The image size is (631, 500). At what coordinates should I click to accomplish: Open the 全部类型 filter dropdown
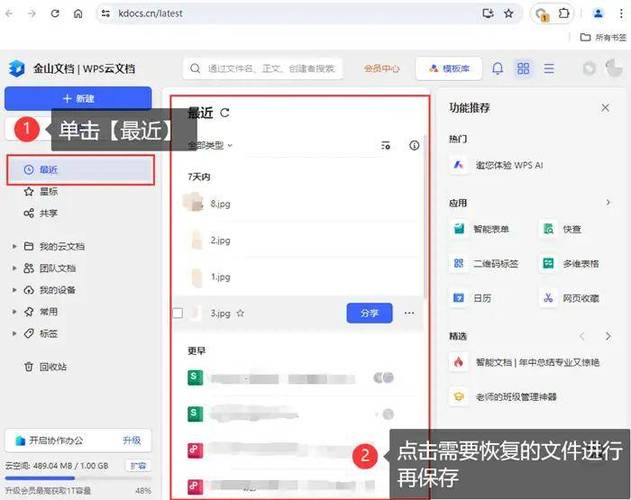pyautogui.click(x=210, y=145)
